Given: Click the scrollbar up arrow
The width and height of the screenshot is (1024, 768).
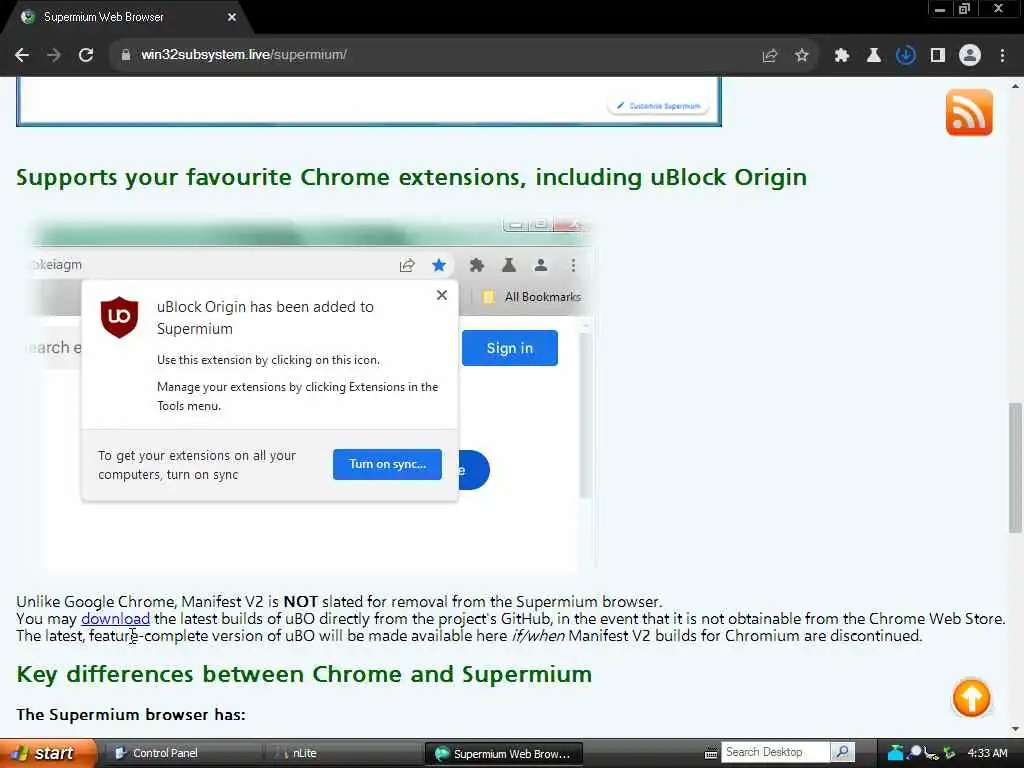Looking at the screenshot, I should (x=1015, y=86).
